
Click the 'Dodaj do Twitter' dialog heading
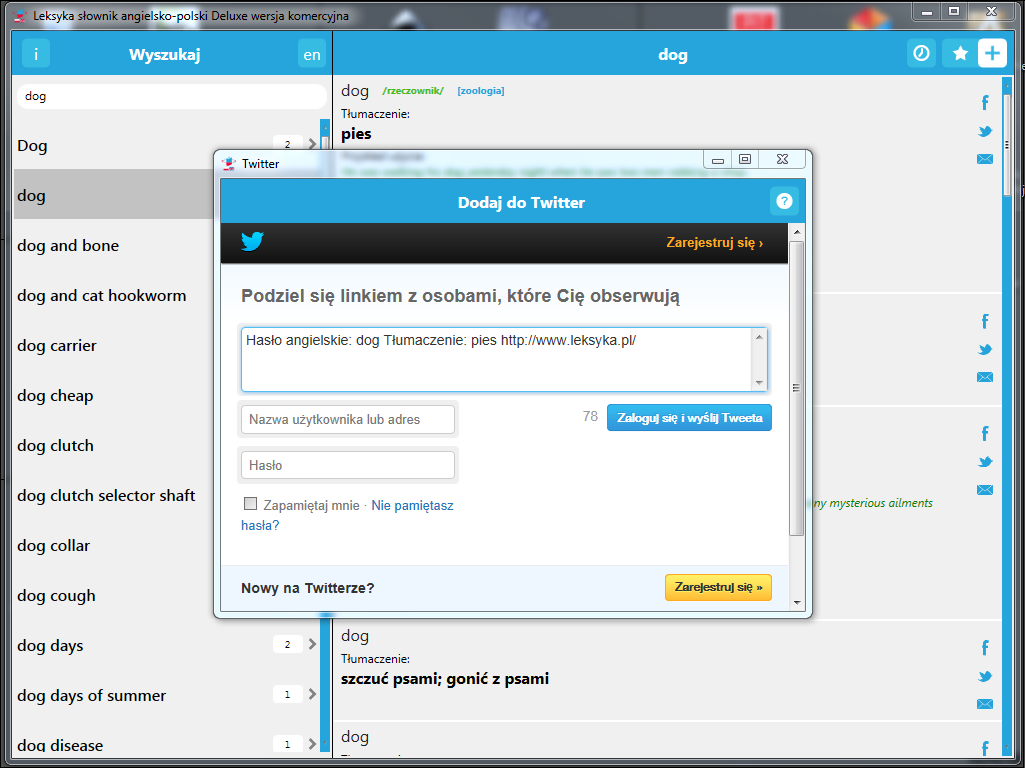point(522,203)
